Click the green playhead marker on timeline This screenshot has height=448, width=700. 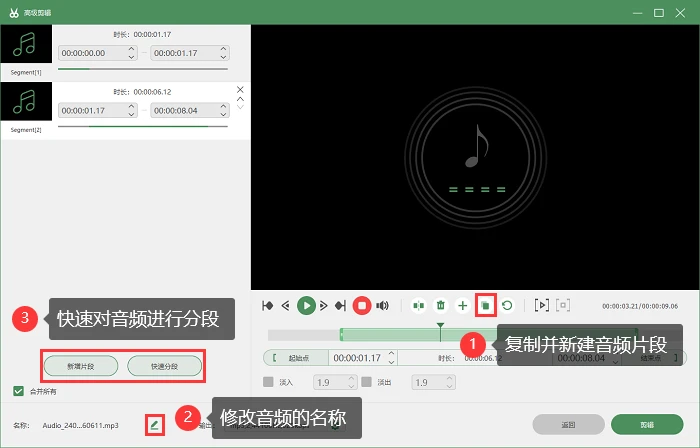click(441, 326)
